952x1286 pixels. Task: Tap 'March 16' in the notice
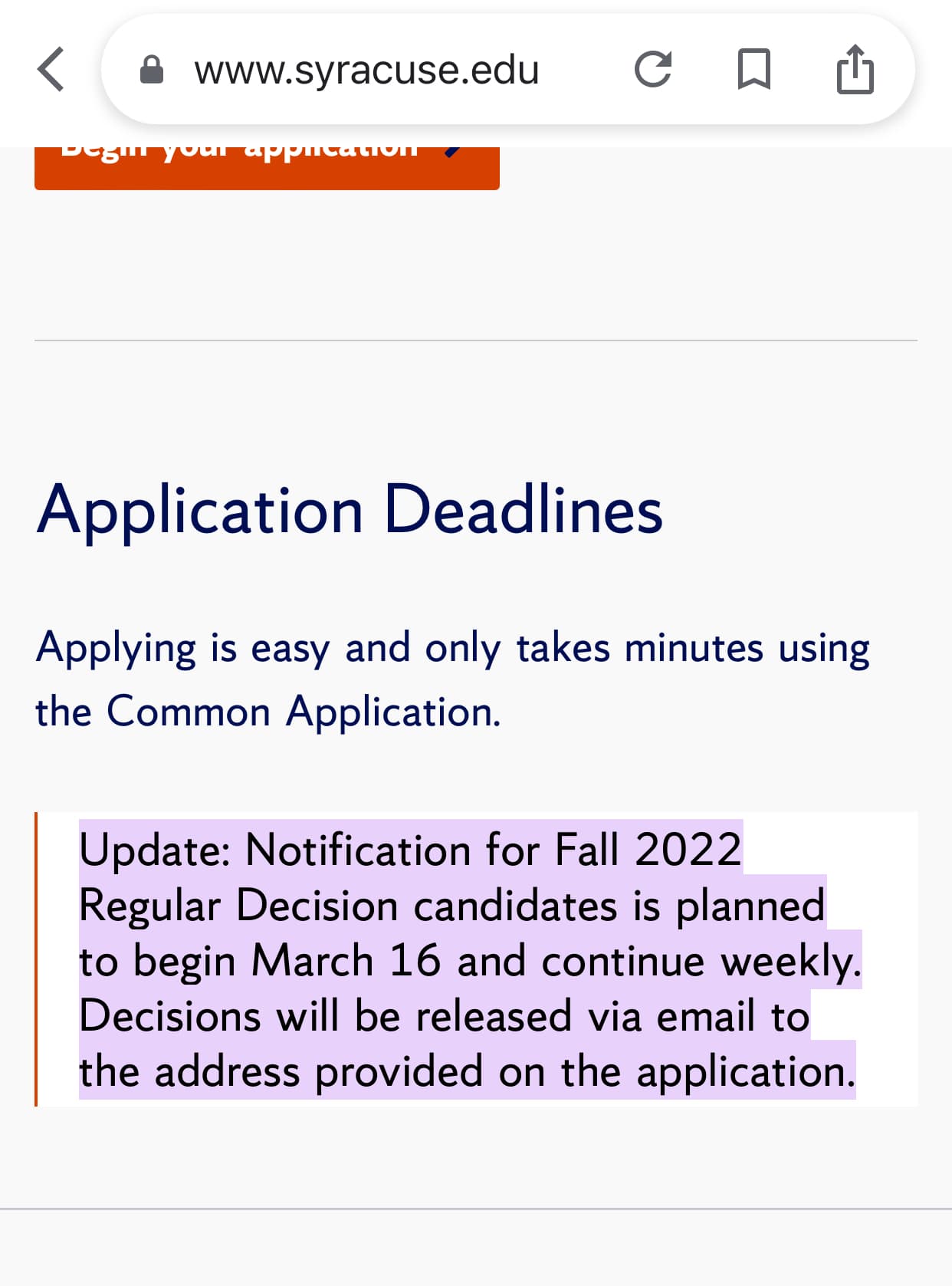coord(346,961)
